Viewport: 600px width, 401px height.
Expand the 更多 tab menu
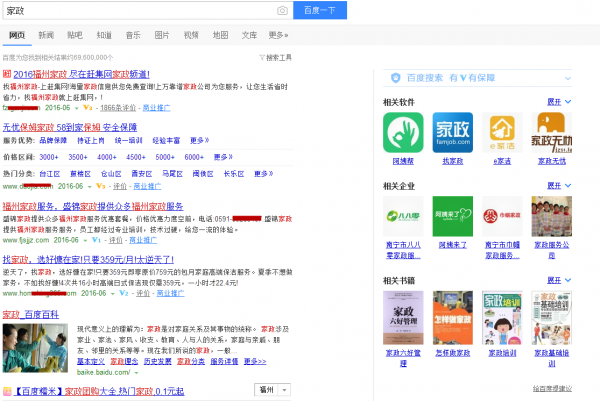point(278,35)
